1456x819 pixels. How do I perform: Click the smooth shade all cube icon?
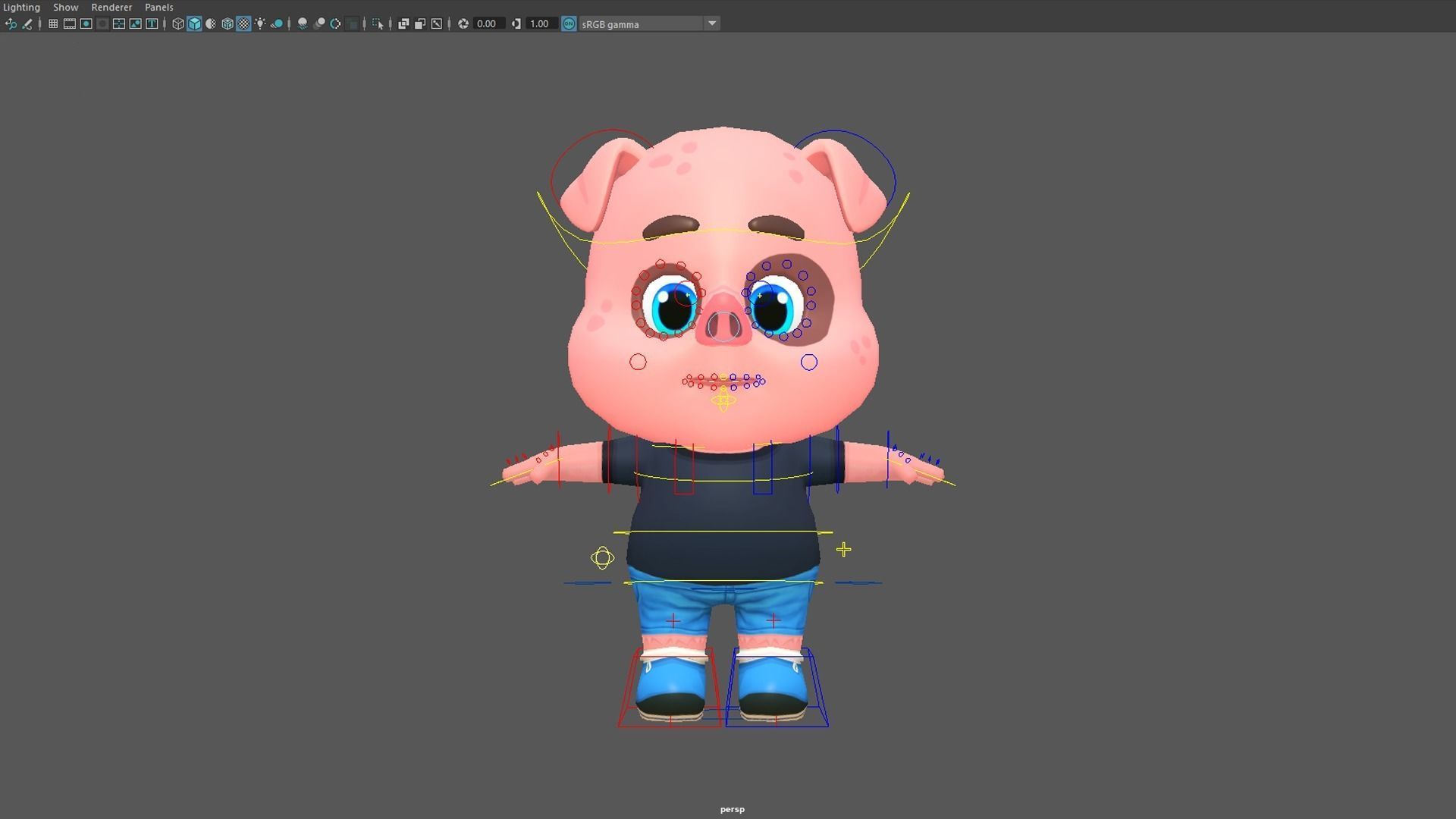coord(194,24)
